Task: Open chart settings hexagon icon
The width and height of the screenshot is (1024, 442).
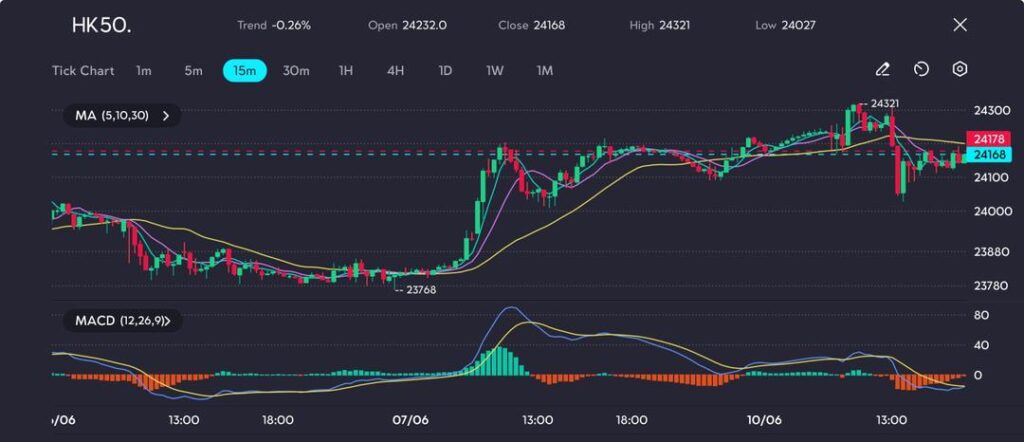Action: (x=959, y=70)
